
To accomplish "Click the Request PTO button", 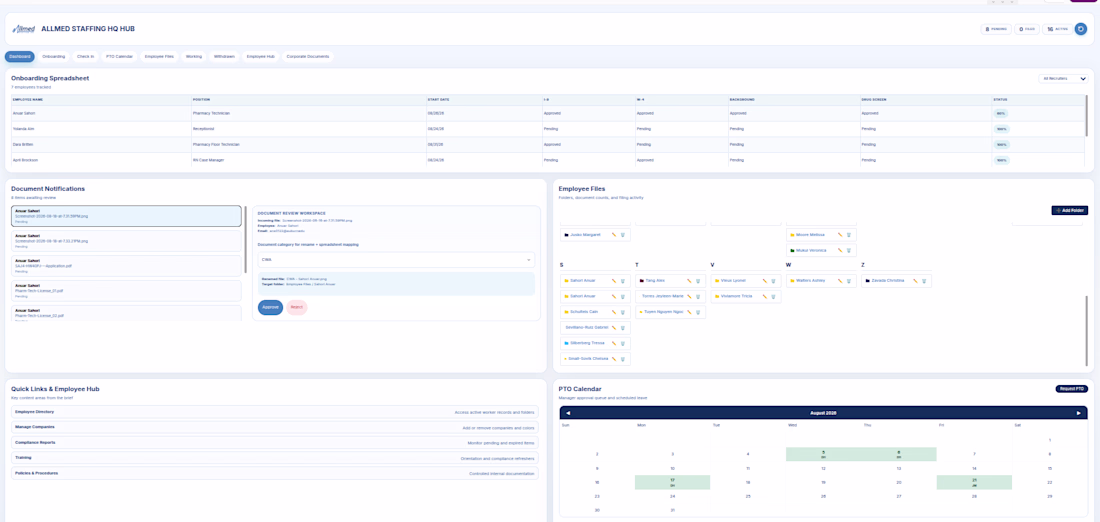I will pos(1071,389).
